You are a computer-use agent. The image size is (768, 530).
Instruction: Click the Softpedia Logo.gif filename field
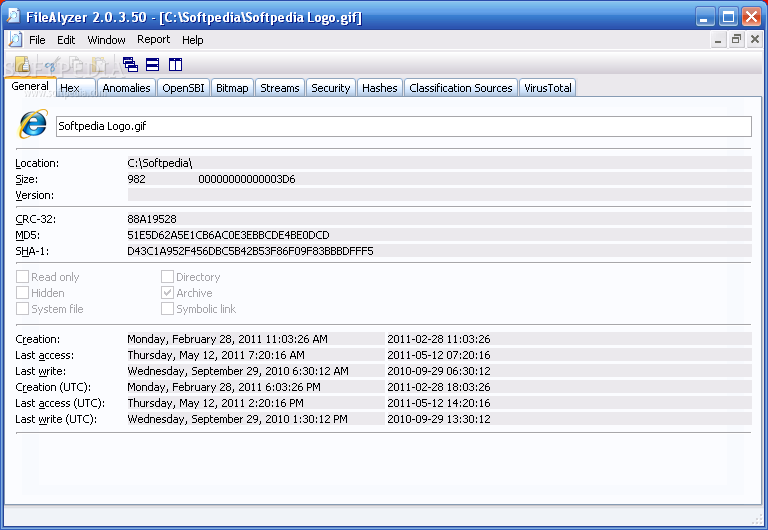404,126
